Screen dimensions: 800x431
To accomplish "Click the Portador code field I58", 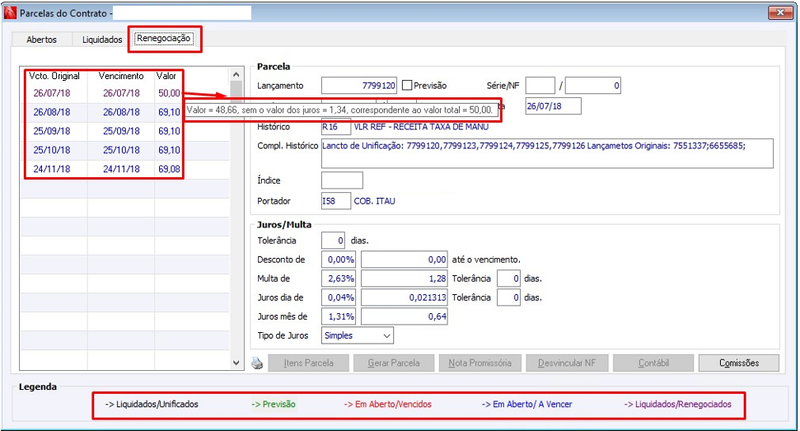I will click(x=336, y=201).
